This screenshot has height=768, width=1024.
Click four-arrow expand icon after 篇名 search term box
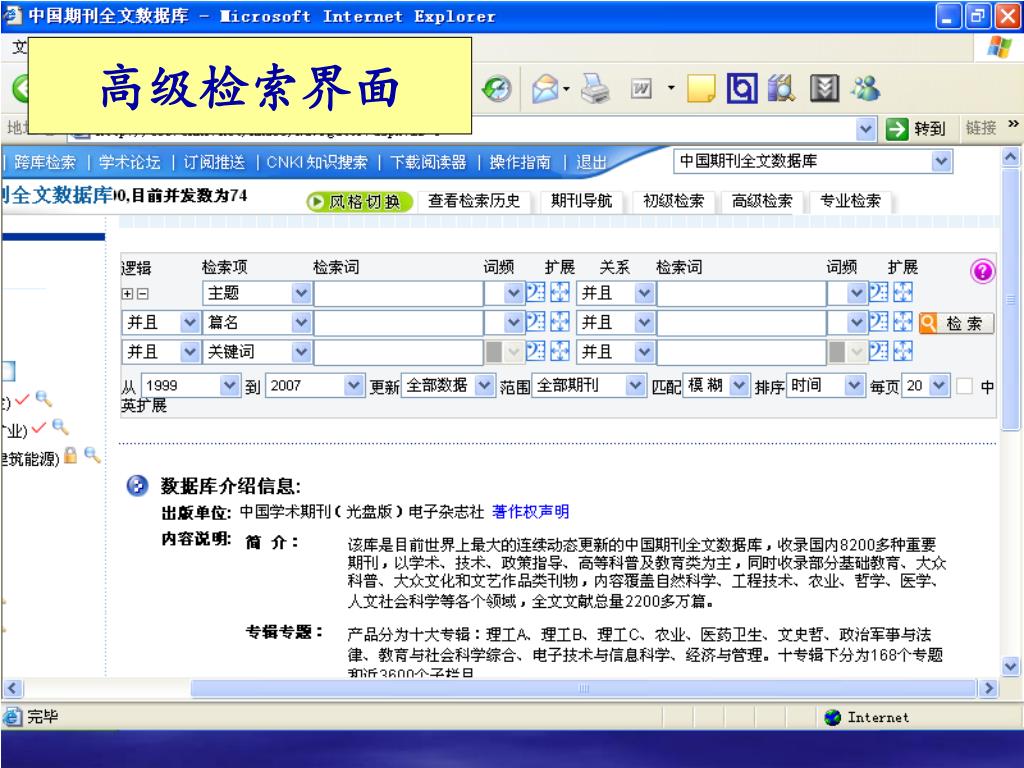[560, 322]
